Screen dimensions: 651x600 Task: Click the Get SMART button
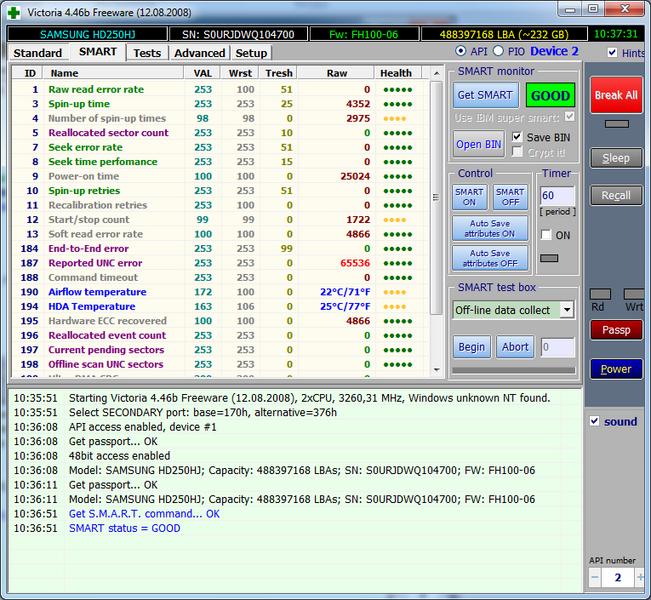(x=485, y=95)
